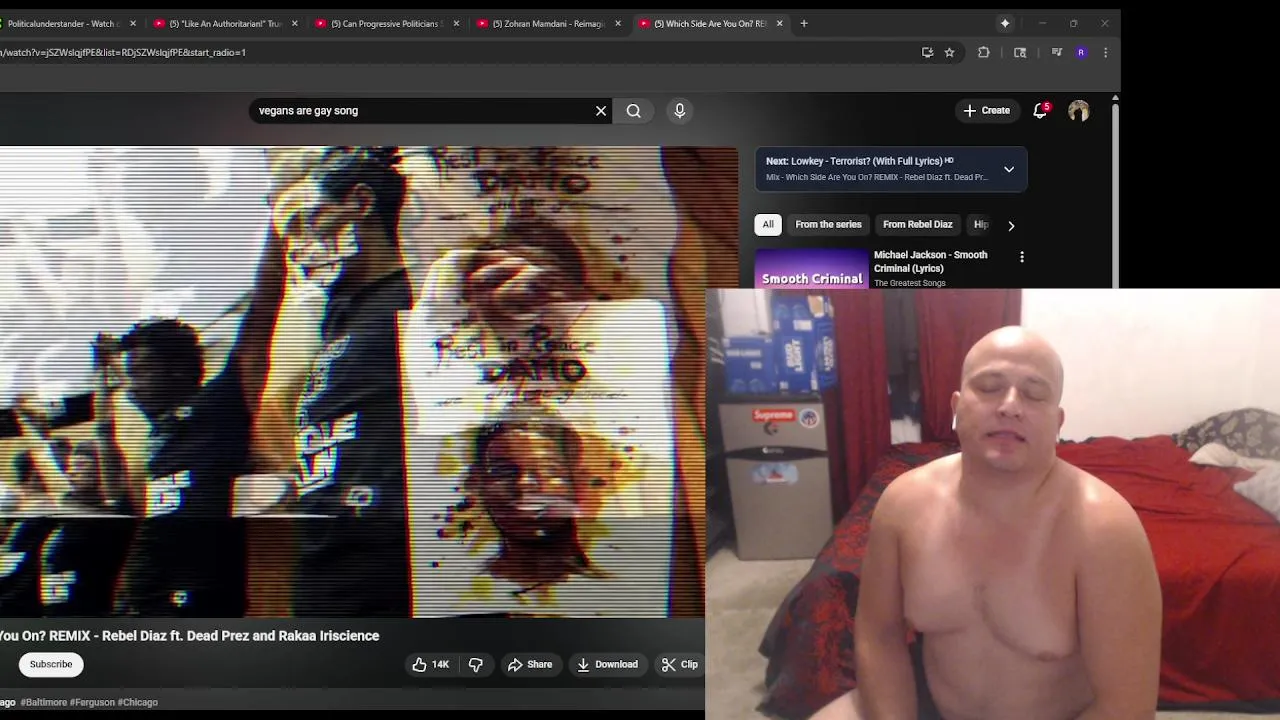
Task: Like the video with the thumbs-up 14K button
Action: pos(430,664)
